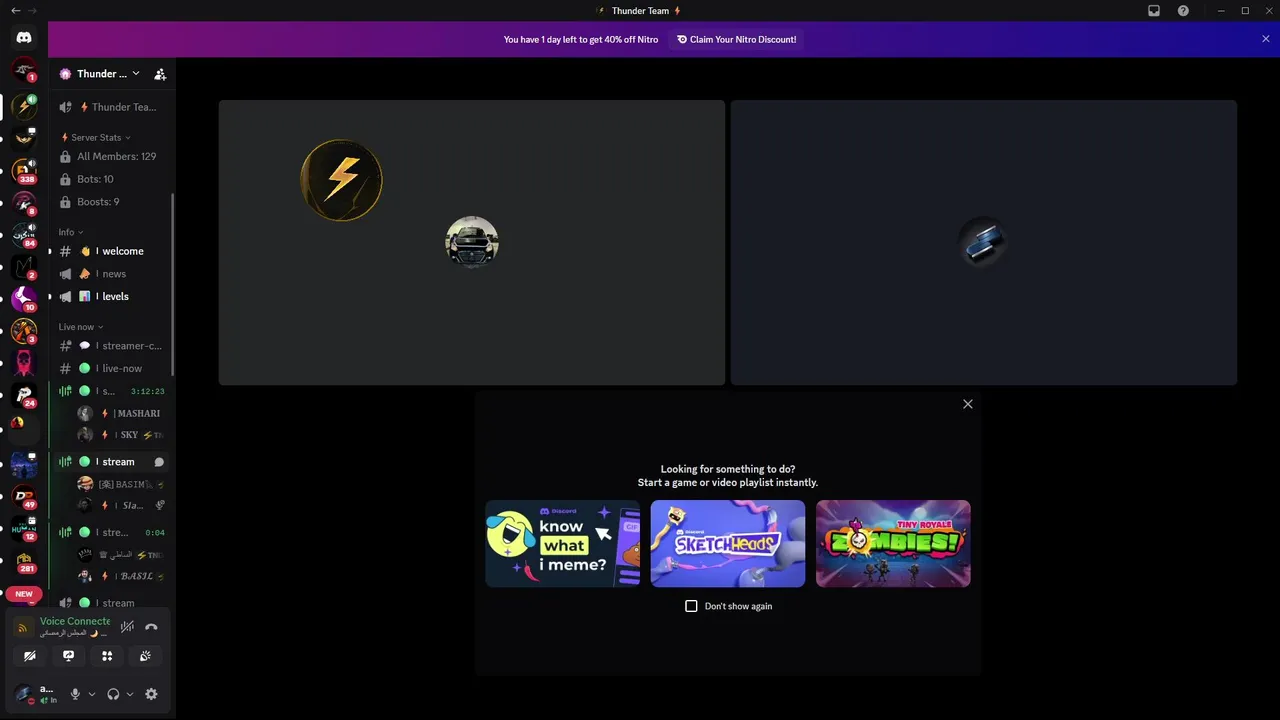Check the Don't show again checkbox
The image size is (1280, 720).
[691, 606]
